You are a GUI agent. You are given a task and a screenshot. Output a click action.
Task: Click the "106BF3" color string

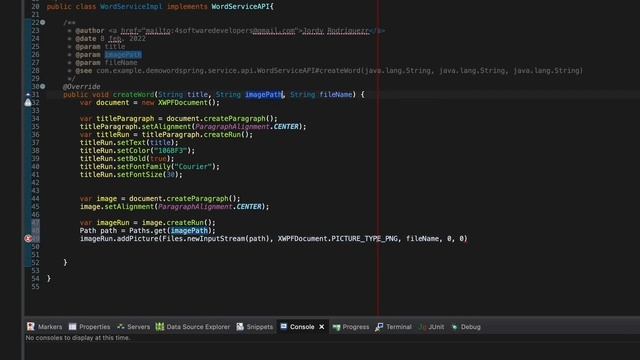pyautogui.click(x=170, y=151)
